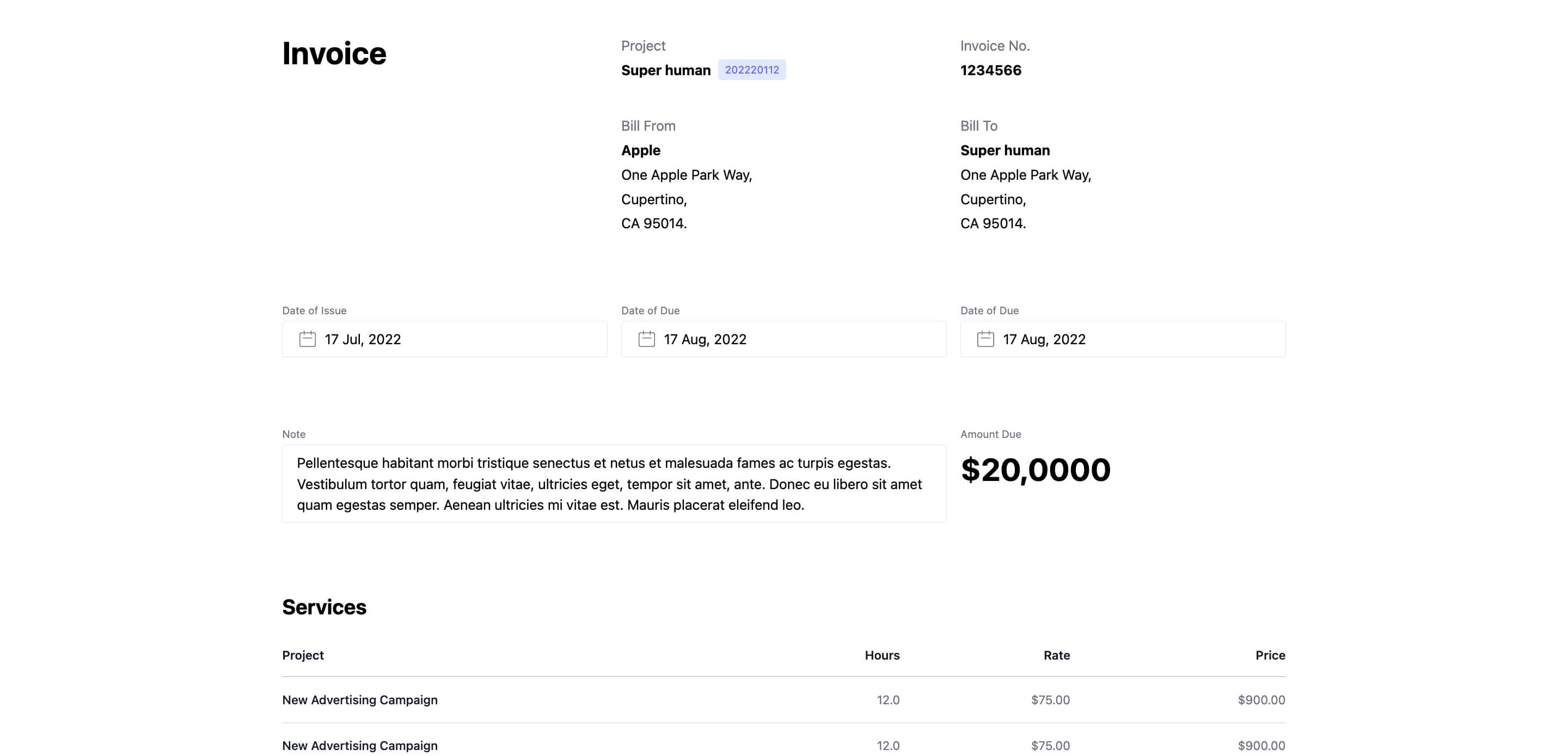Click the $900.00 price in first row
This screenshot has height=756, width=1568.
[1262, 699]
